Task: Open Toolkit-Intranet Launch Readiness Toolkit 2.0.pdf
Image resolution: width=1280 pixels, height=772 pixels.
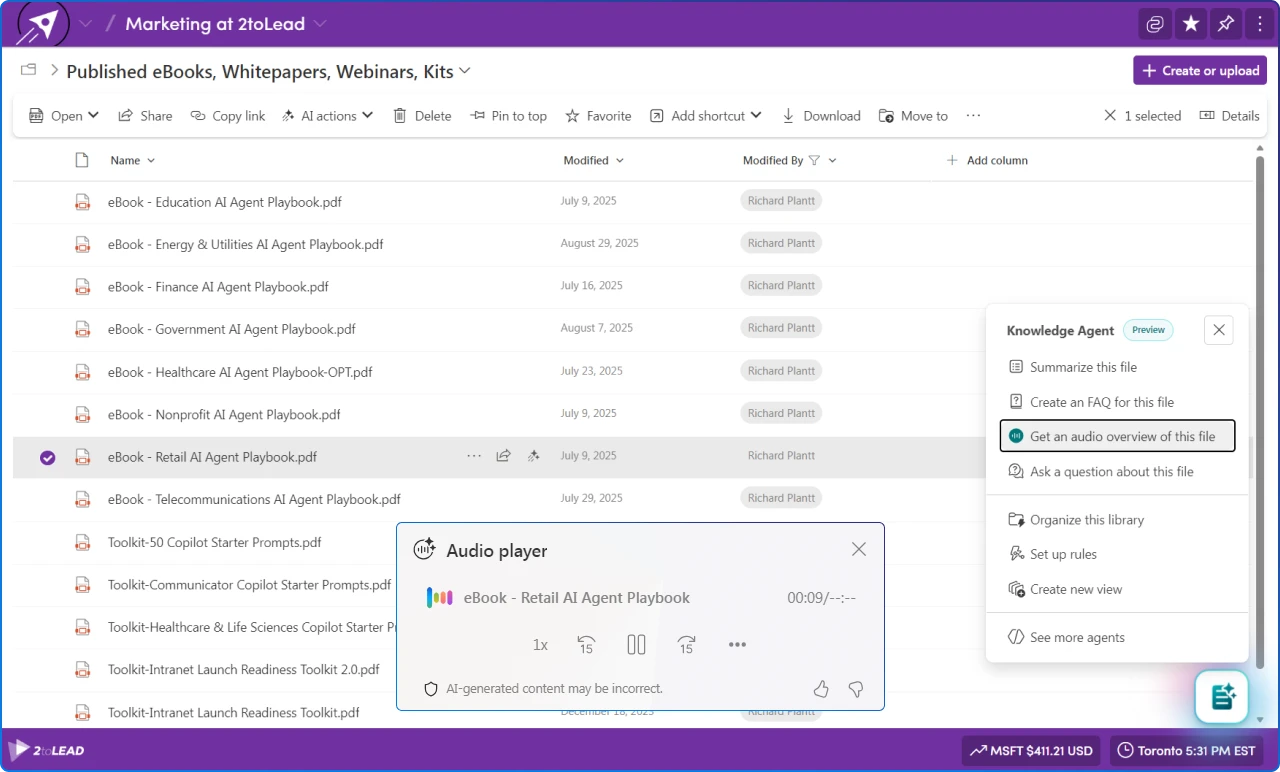Action: click(244, 670)
